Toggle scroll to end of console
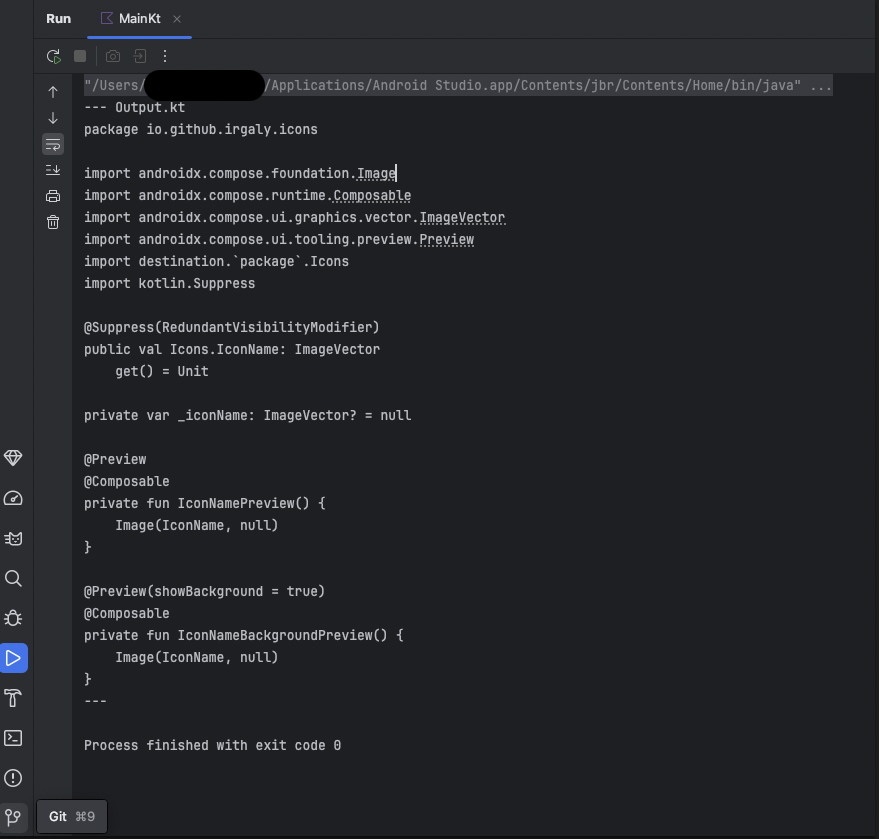Image resolution: width=879 pixels, height=839 pixels. 53,170
